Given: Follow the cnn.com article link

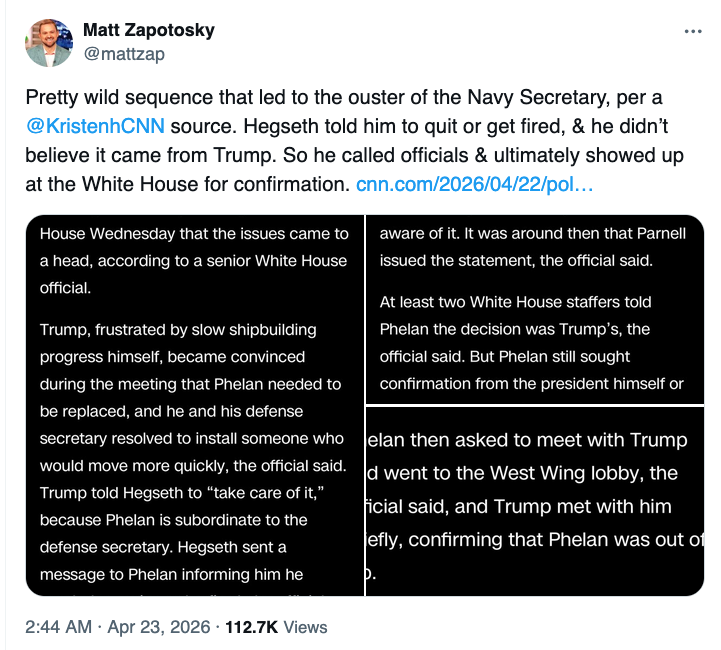Looking at the screenshot, I should click(474, 184).
